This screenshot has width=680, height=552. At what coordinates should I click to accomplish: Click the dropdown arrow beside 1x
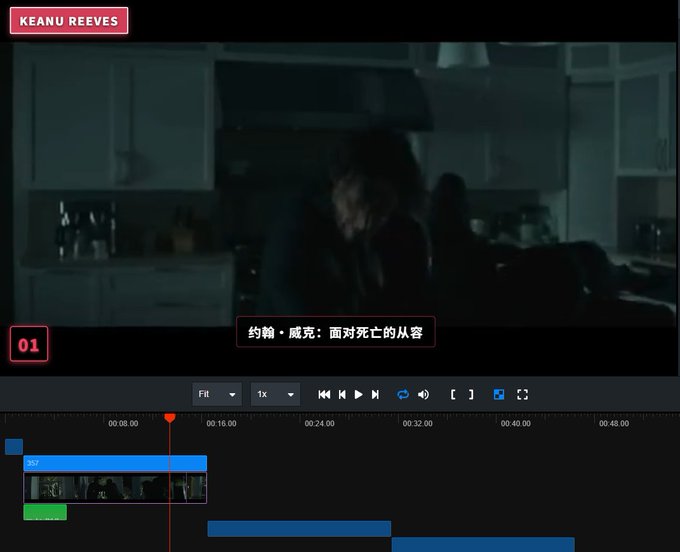click(291, 395)
